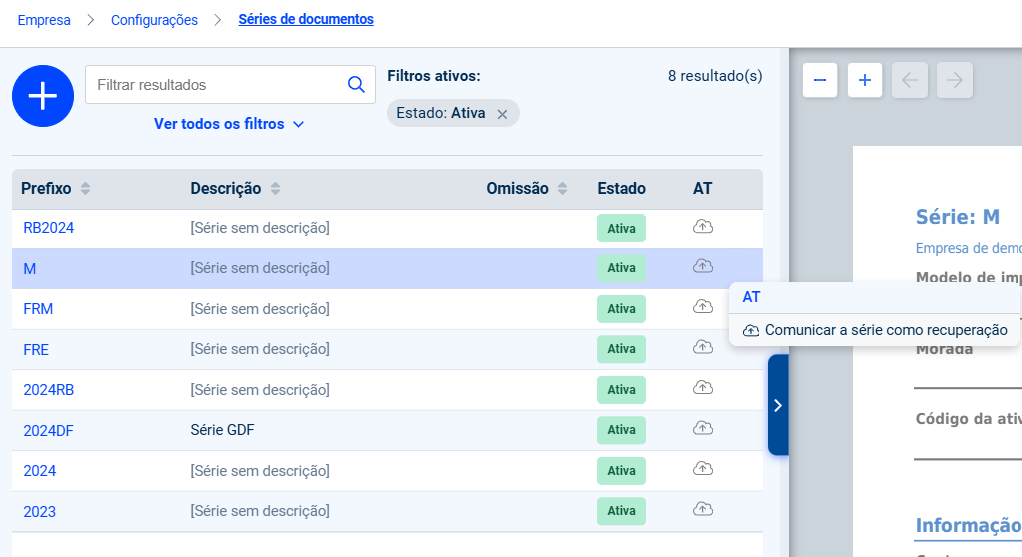
Task: Remove the Estado: Ativa filter chip
Action: pyautogui.click(x=502, y=114)
